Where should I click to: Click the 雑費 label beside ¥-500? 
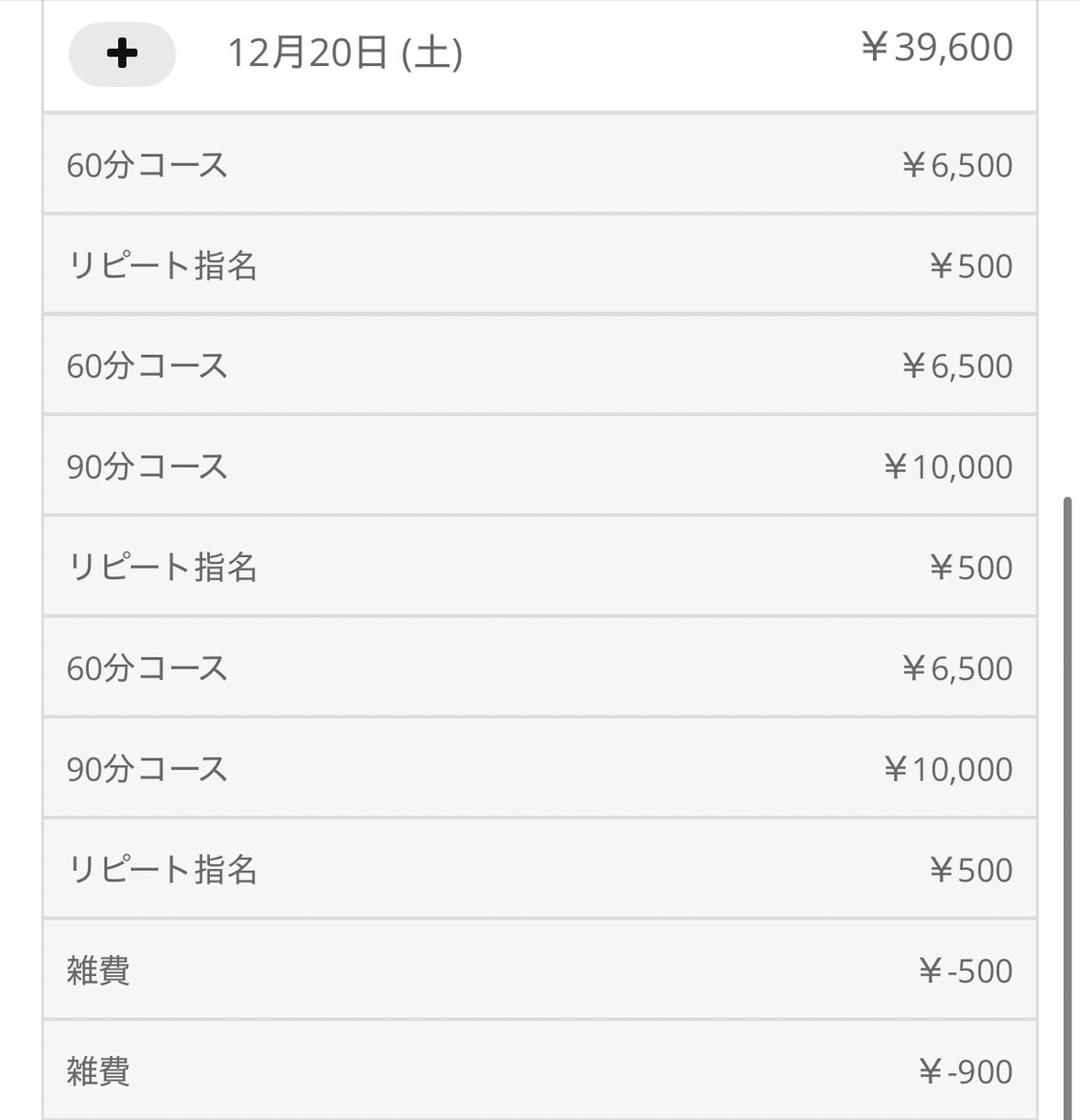pyautogui.click(x=98, y=971)
